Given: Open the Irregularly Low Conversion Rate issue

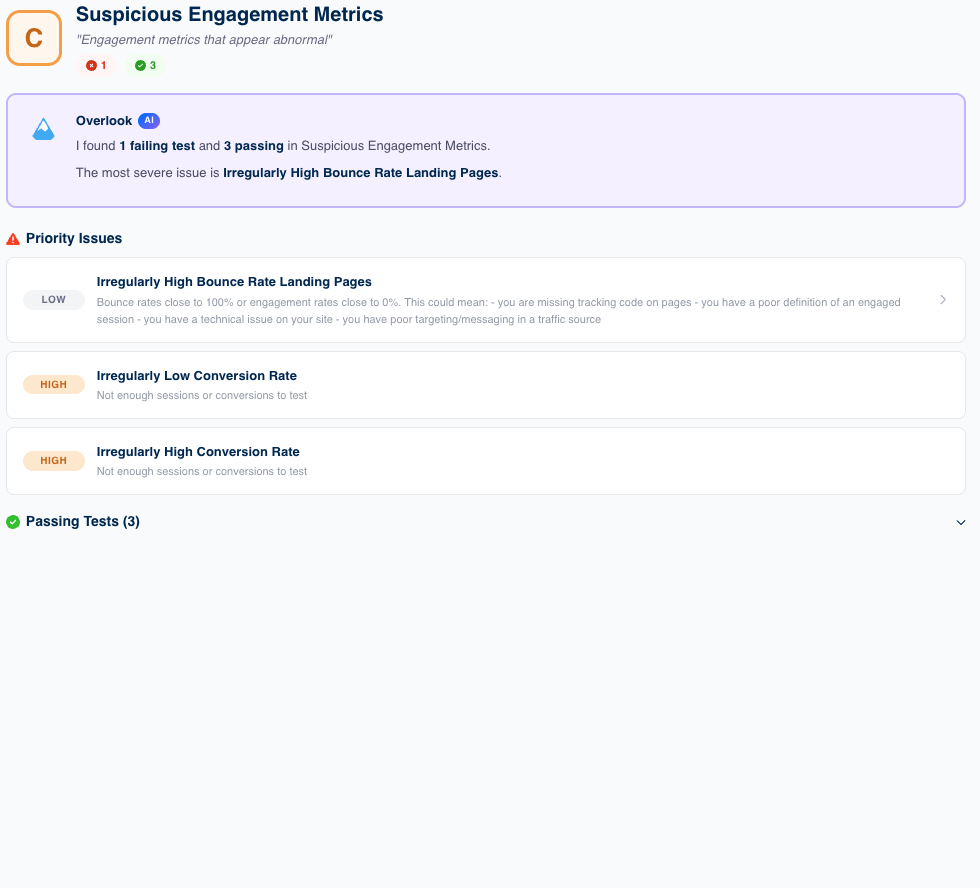Looking at the screenshot, I should (x=197, y=376).
